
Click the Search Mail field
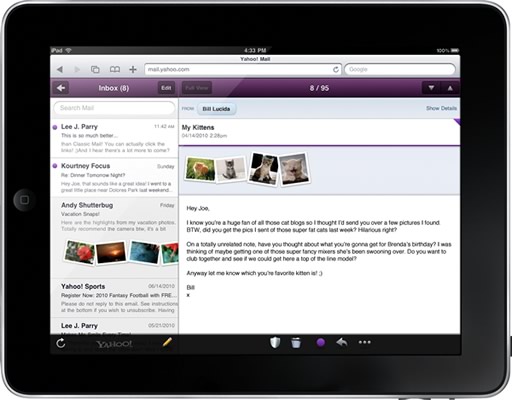click(114, 108)
